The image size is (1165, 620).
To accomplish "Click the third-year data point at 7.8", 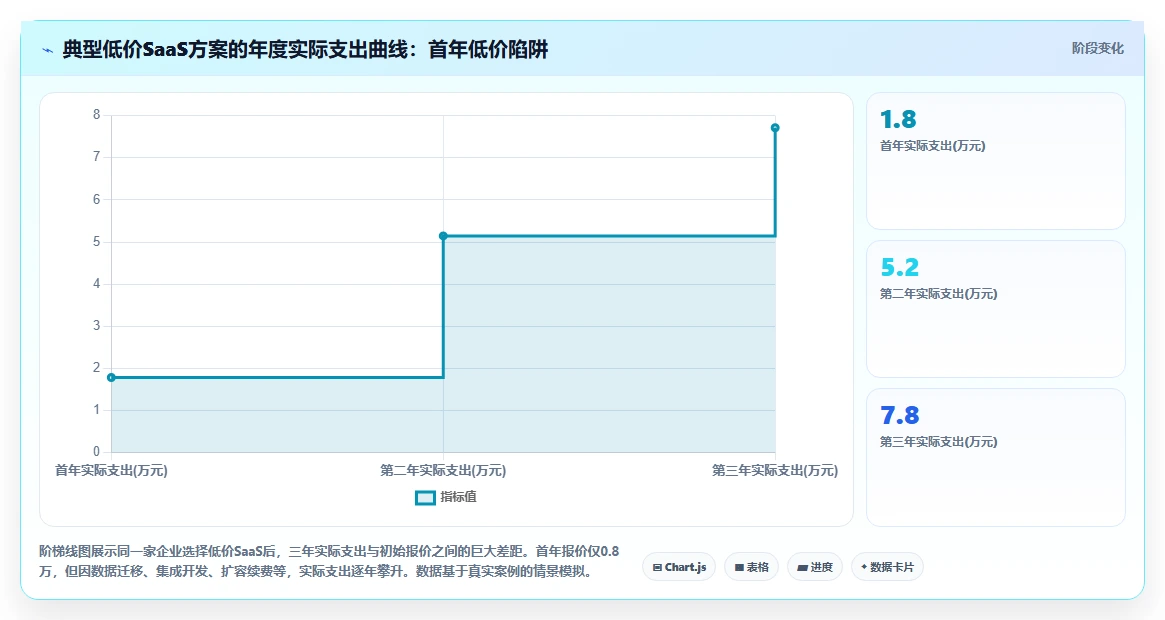I will [x=775, y=128].
